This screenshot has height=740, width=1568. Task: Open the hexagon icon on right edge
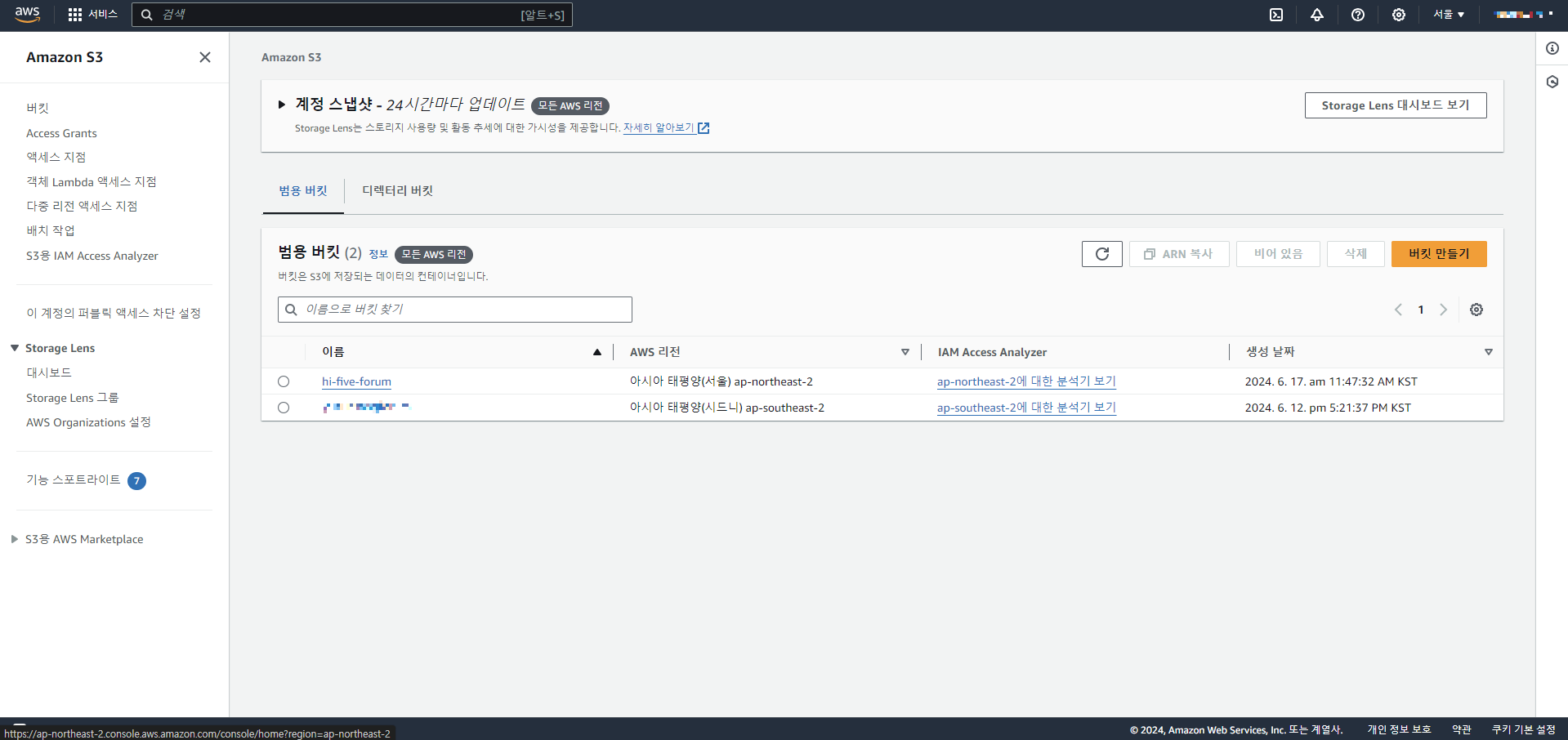pyautogui.click(x=1552, y=82)
